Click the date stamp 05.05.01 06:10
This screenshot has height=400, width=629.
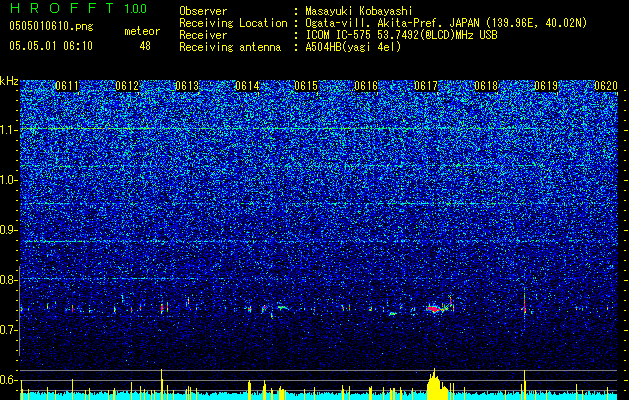(51, 46)
